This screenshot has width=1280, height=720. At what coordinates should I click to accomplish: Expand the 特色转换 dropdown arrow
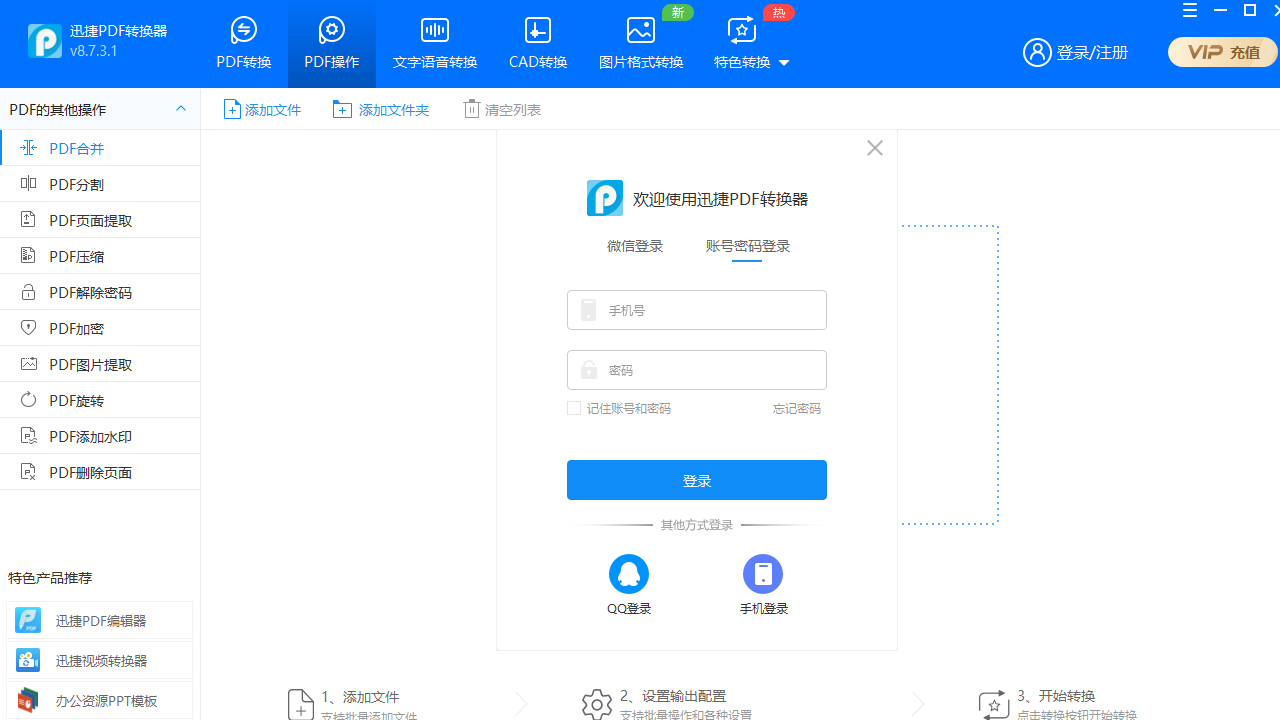(784, 63)
